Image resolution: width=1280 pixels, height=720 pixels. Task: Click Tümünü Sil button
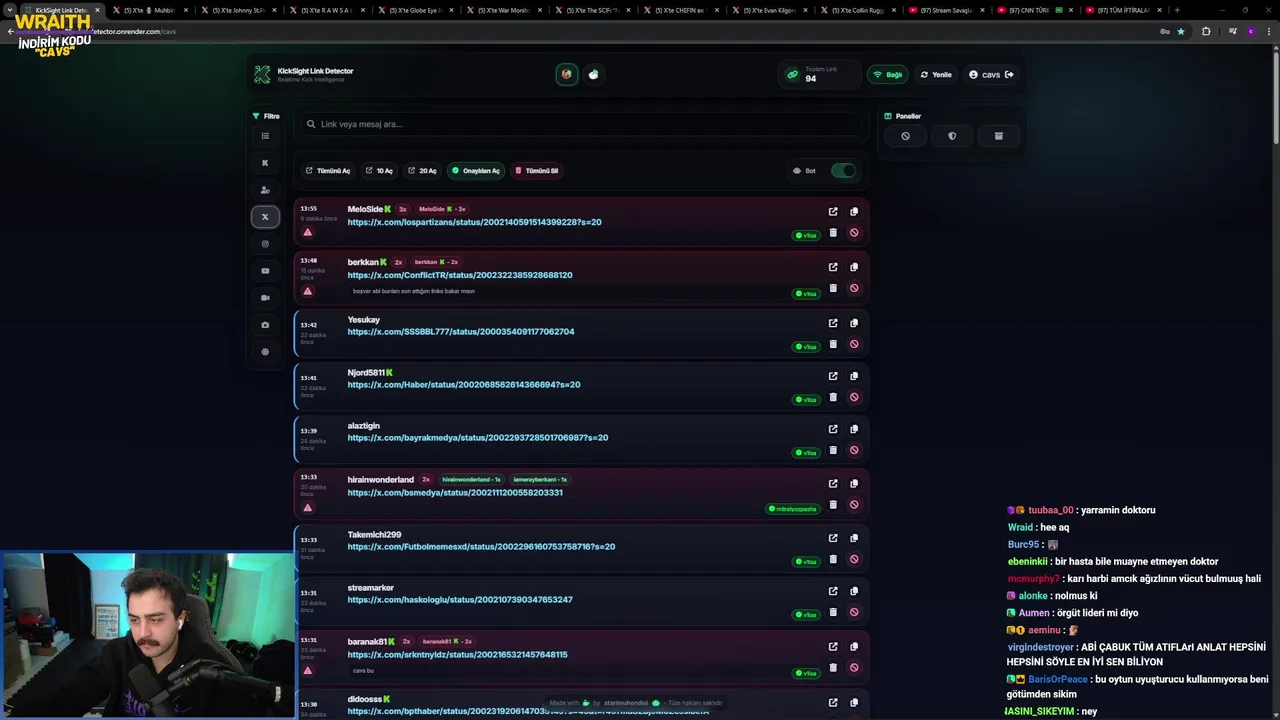point(536,171)
